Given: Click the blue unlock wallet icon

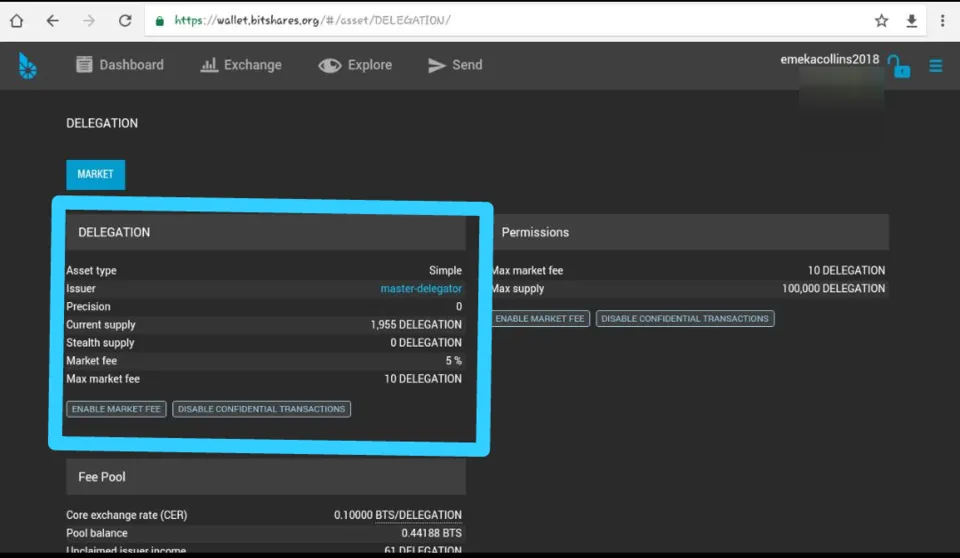Looking at the screenshot, I should [899, 66].
